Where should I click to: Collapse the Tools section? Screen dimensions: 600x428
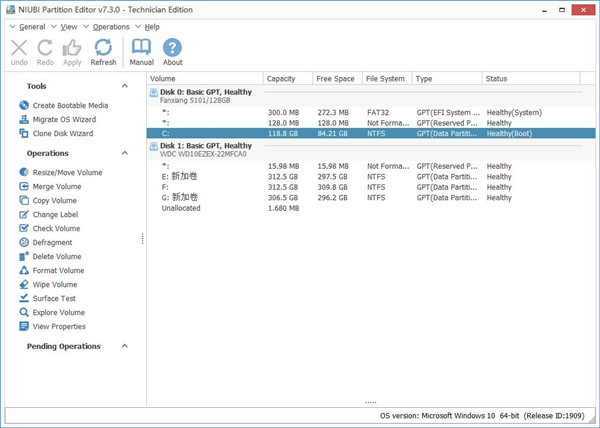125,87
